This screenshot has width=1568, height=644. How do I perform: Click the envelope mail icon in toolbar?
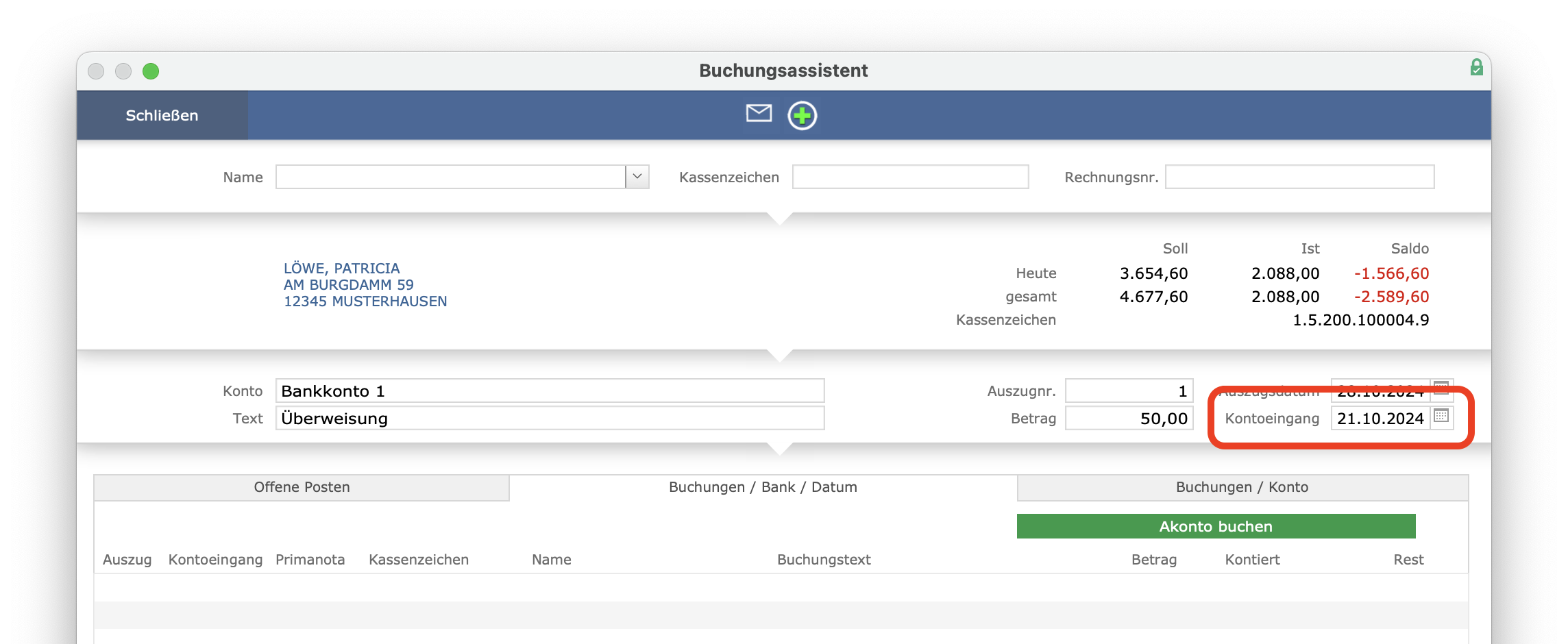759,114
